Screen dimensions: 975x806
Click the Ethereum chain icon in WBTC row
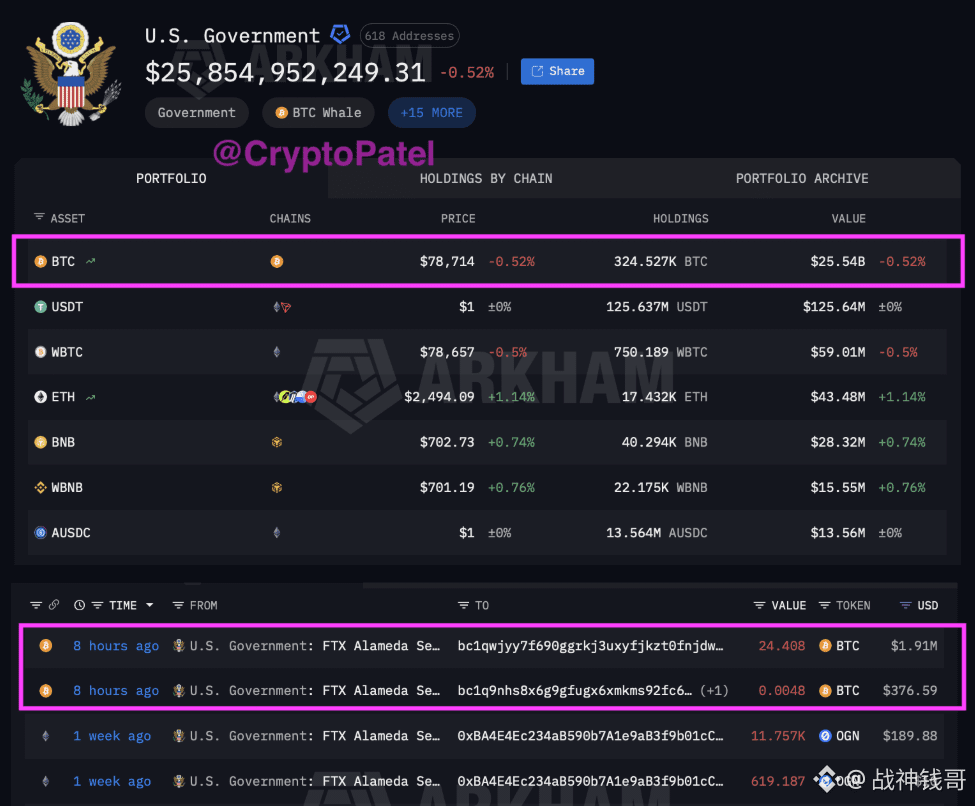[x=277, y=352]
